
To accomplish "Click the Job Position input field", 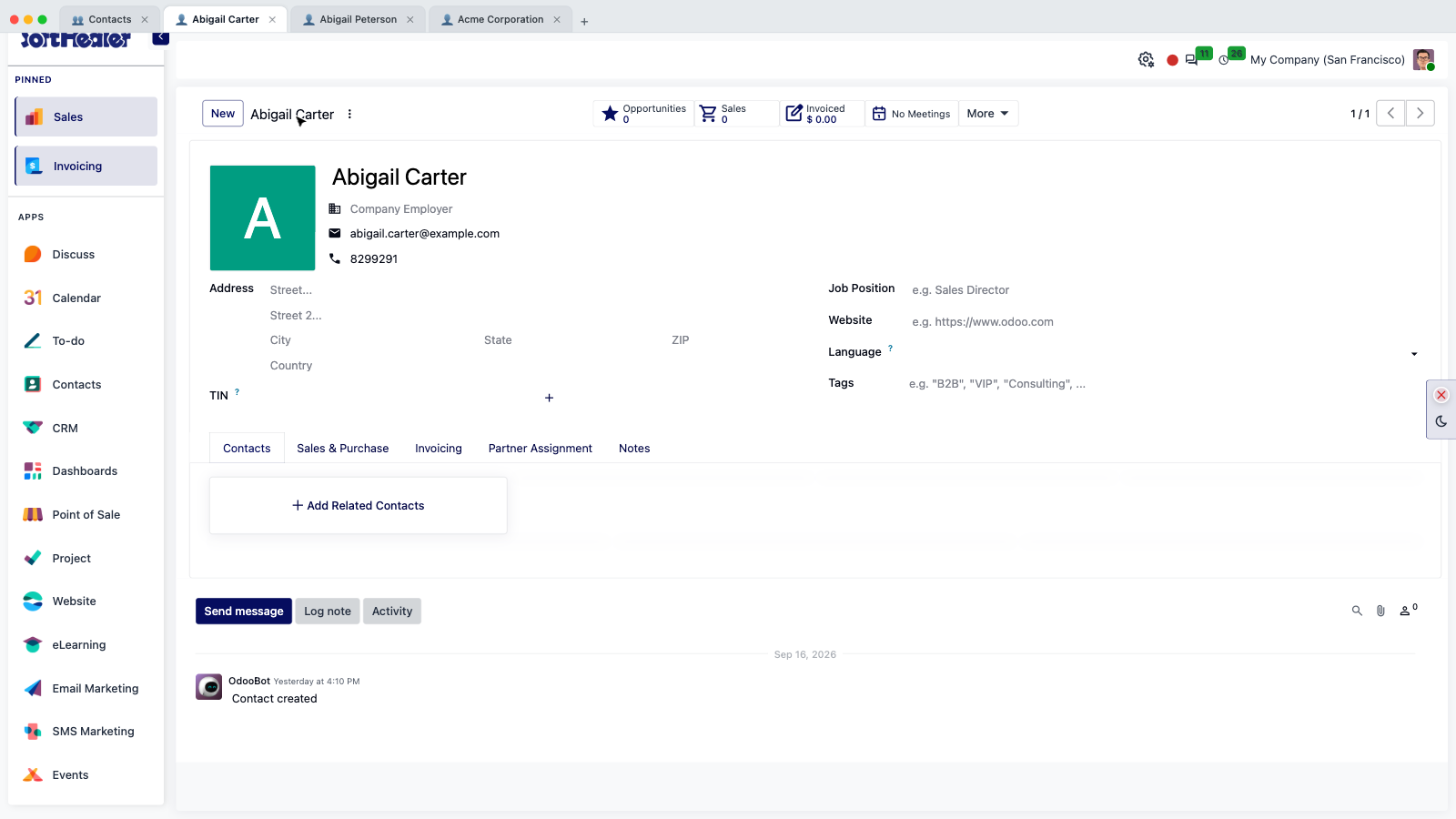I will pyautogui.click(x=1165, y=290).
